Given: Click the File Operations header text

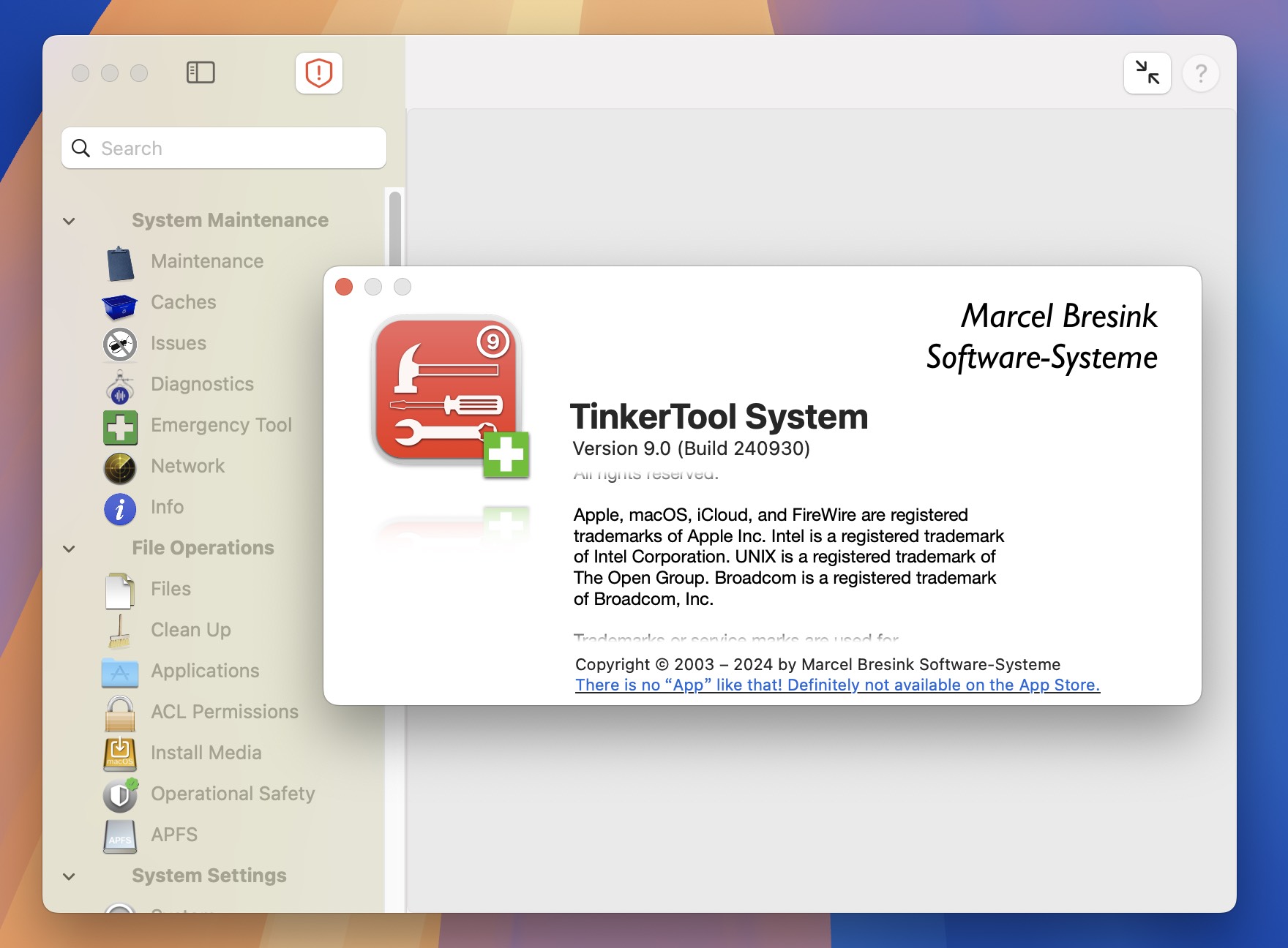Looking at the screenshot, I should click(x=203, y=548).
